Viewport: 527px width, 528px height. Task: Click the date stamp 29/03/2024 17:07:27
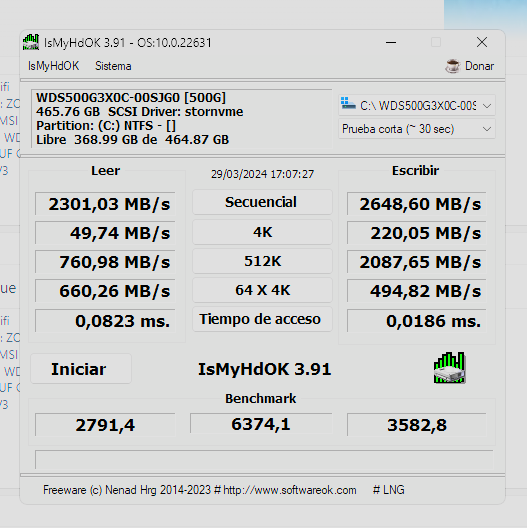262,174
